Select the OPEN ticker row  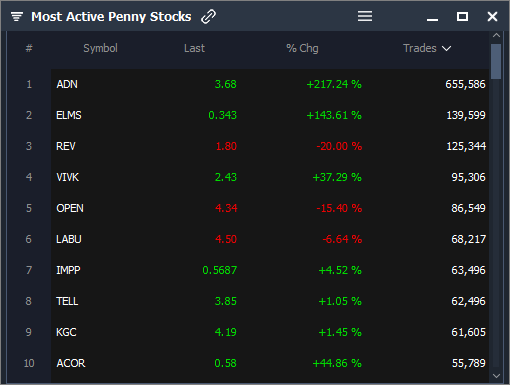click(270, 208)
